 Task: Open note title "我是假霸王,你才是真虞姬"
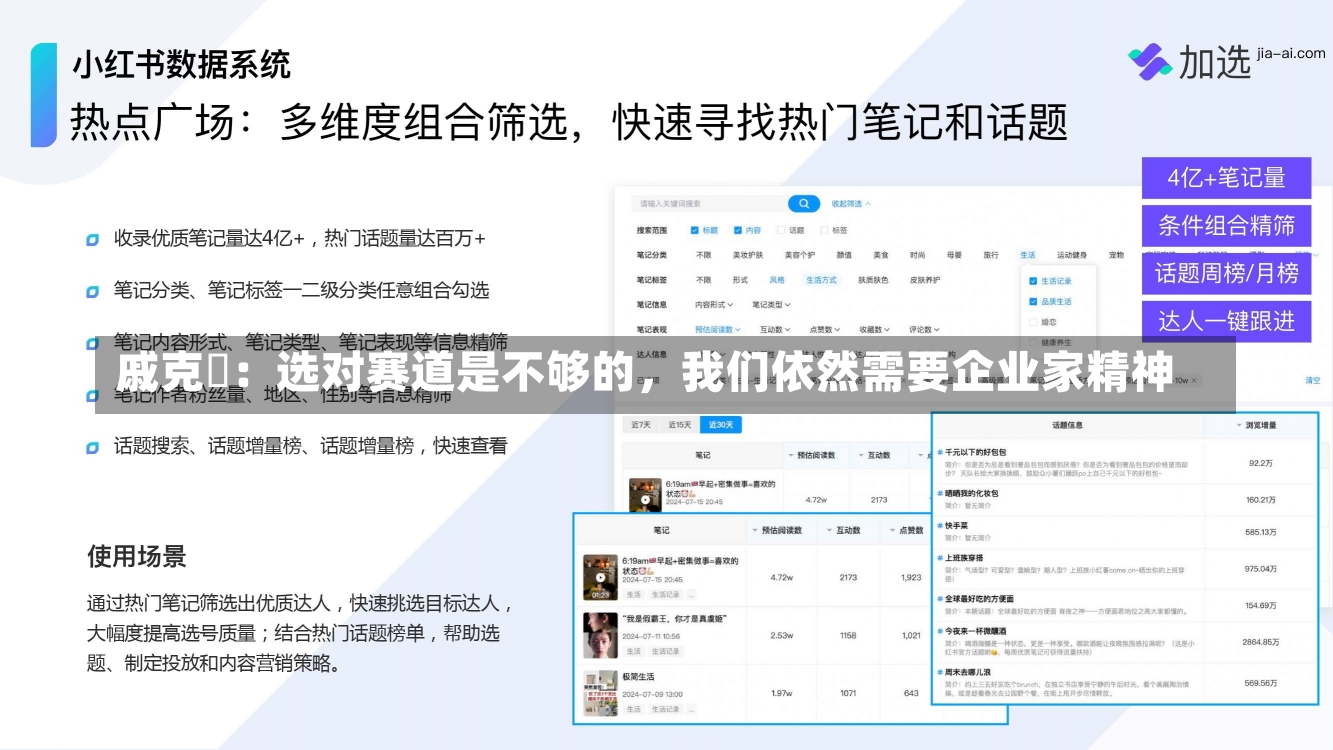click(674, 619)
